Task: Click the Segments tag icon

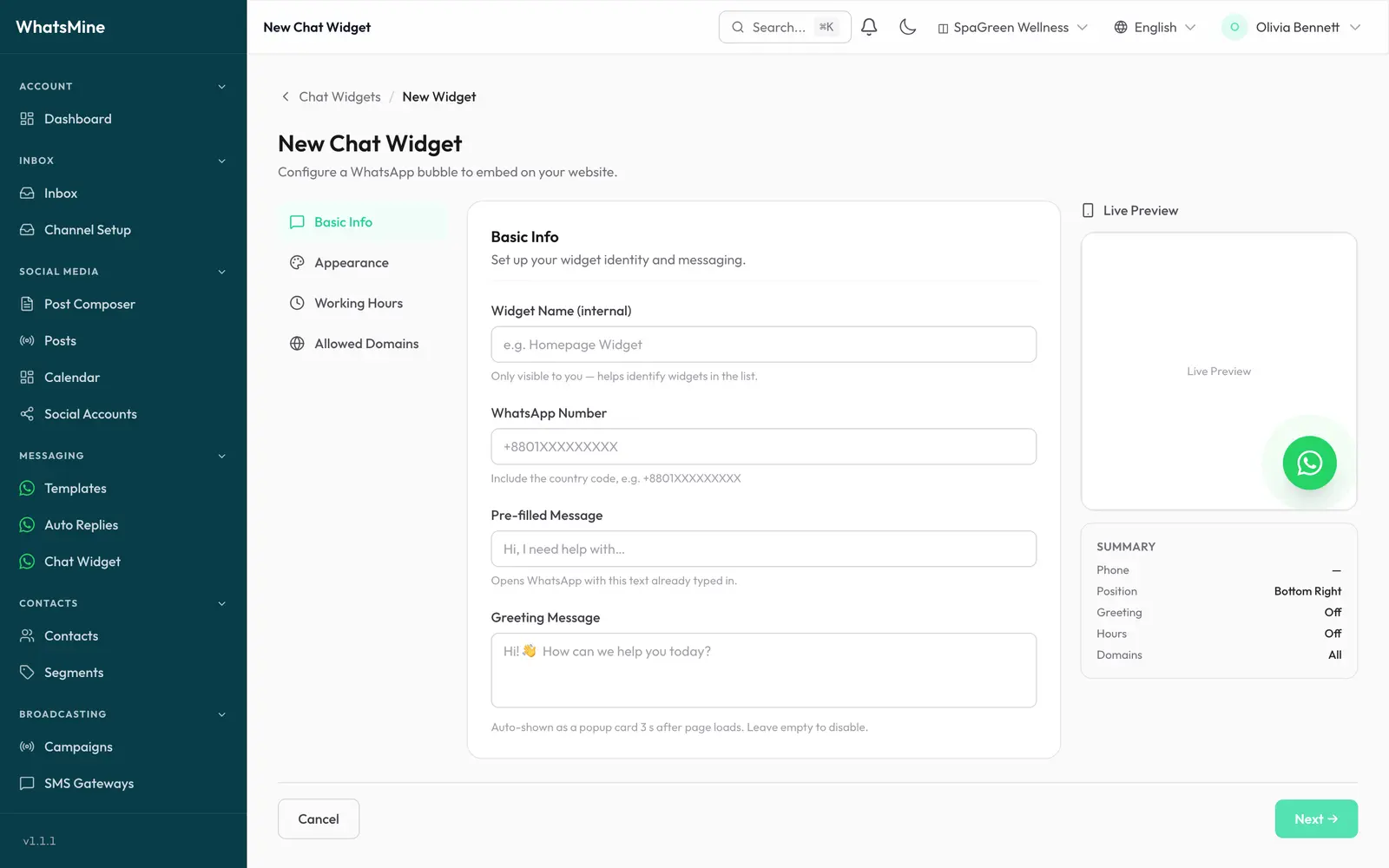Action: pyautogui.click(x=27, y=673)
